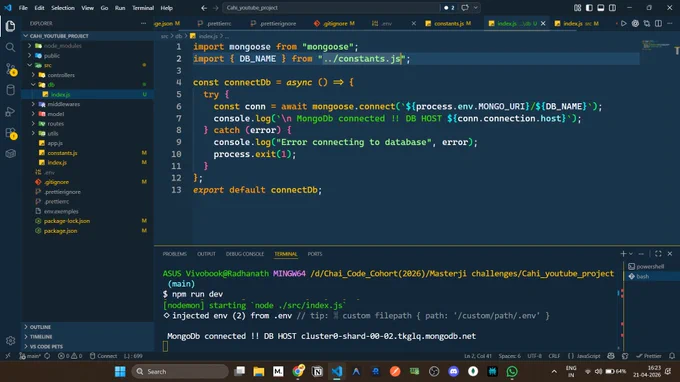The height and width of the screenshot is (382, 680).
Task: Click the split editor right icon
Action: (x=658, y=23)
